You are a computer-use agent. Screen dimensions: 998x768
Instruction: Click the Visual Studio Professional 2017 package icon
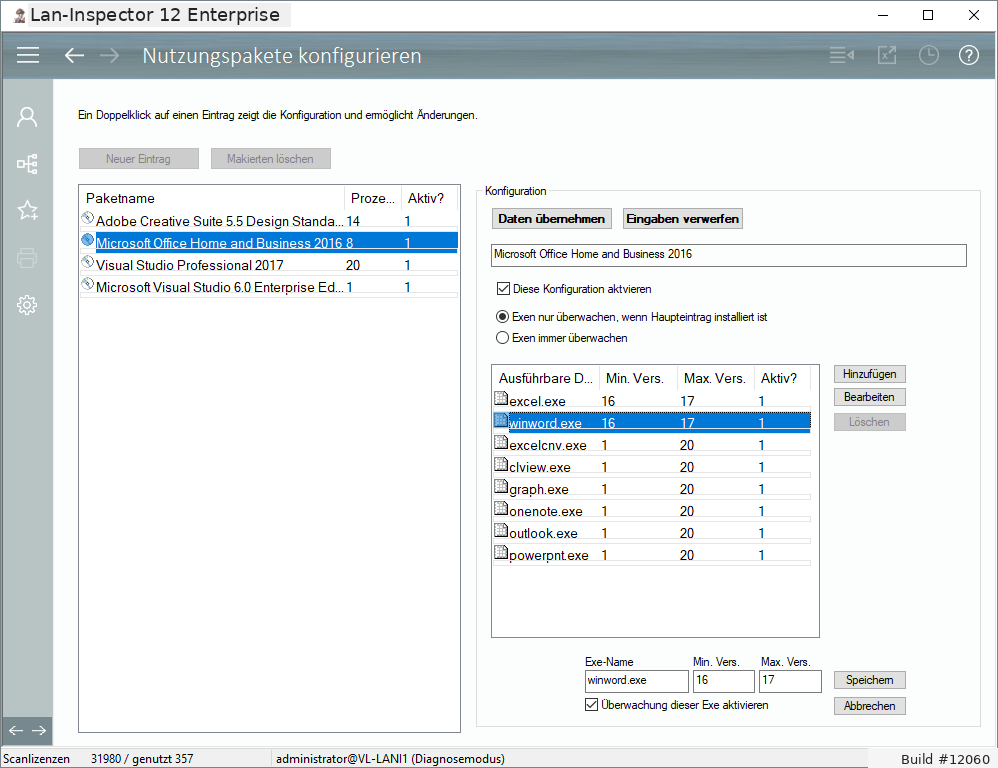coord(88,262)
